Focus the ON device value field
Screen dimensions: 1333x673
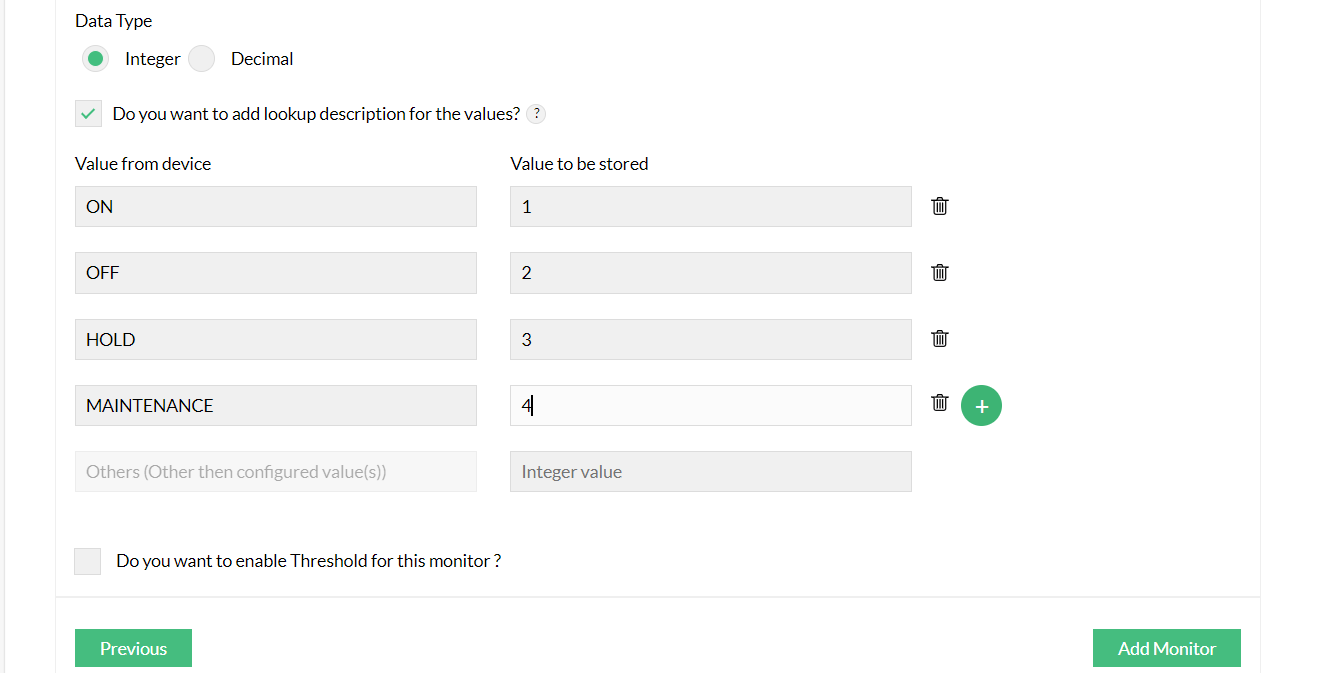point(275,207)
